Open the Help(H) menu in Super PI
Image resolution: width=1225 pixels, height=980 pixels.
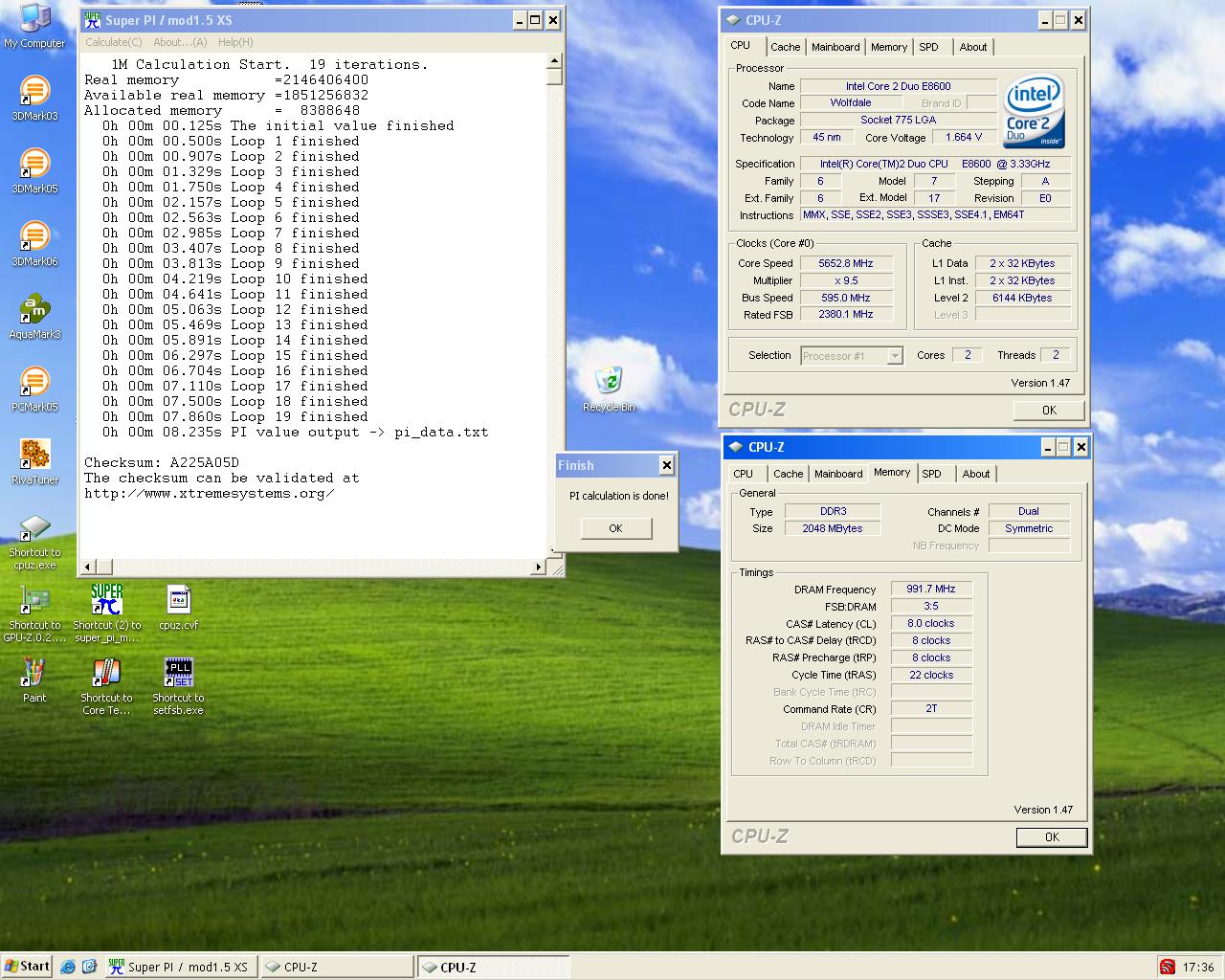click(235, 42)
